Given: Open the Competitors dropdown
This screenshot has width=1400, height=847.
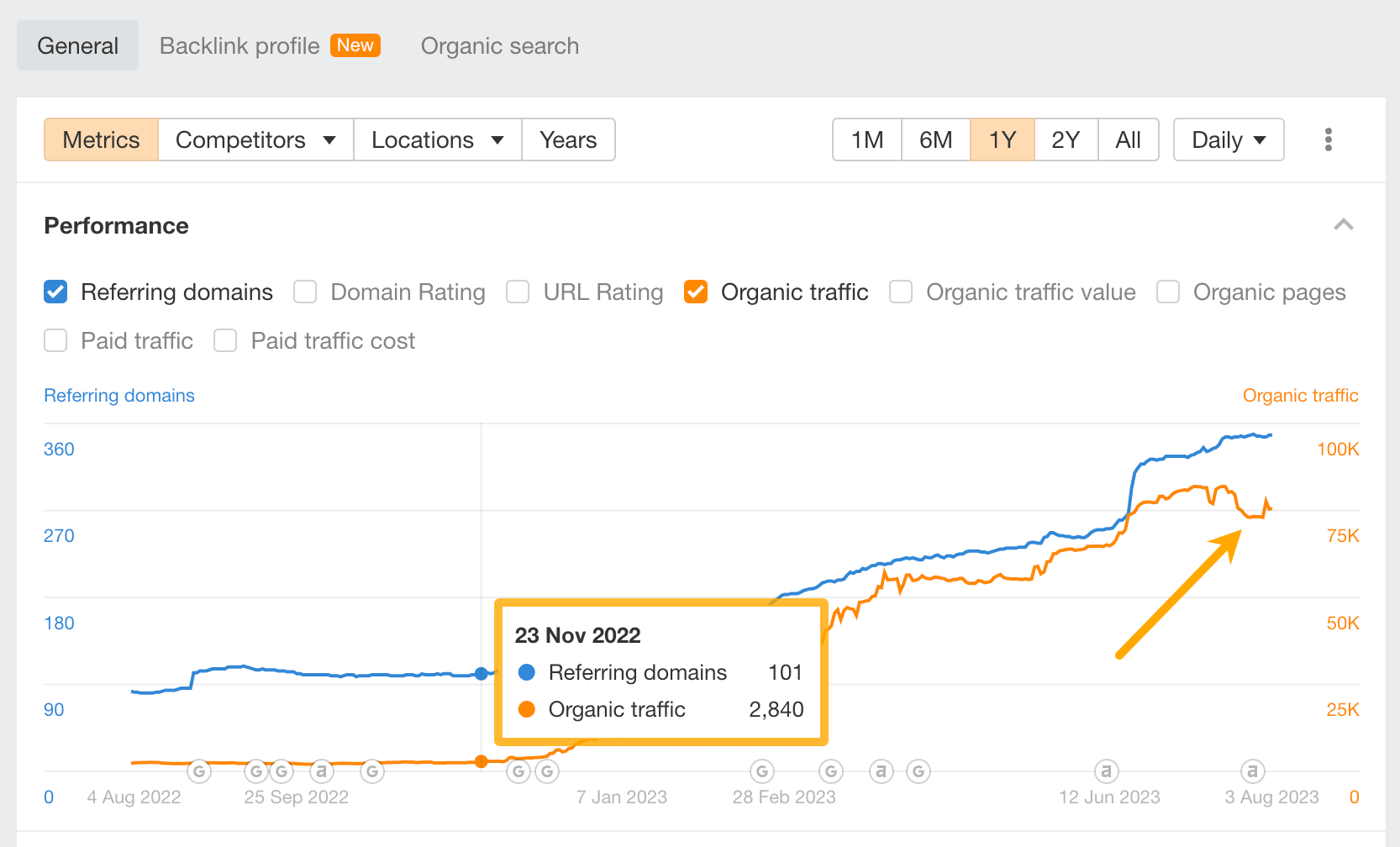Looking at the screenshot, I should point(255,139).
